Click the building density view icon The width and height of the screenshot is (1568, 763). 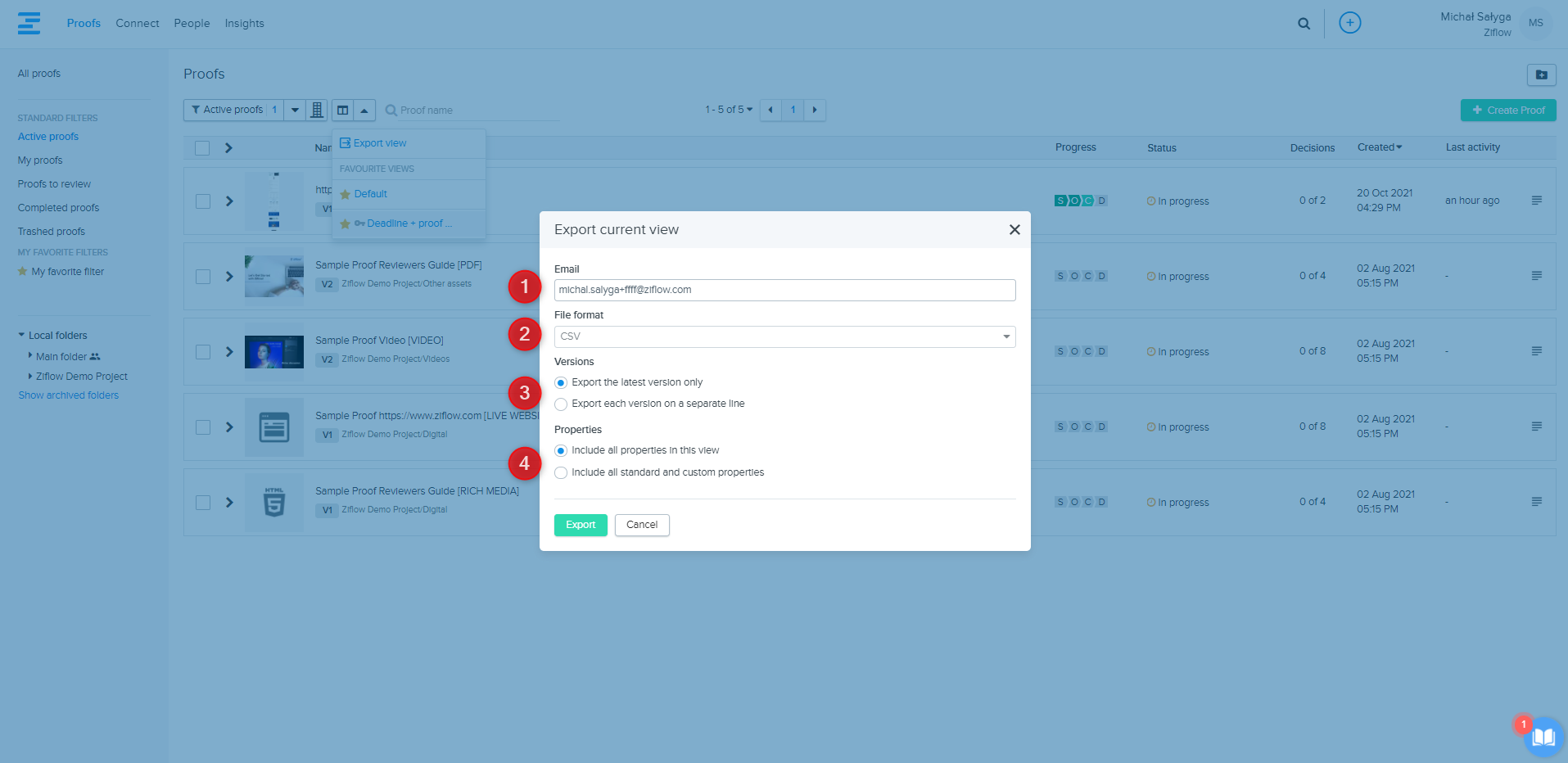(317, 110)
